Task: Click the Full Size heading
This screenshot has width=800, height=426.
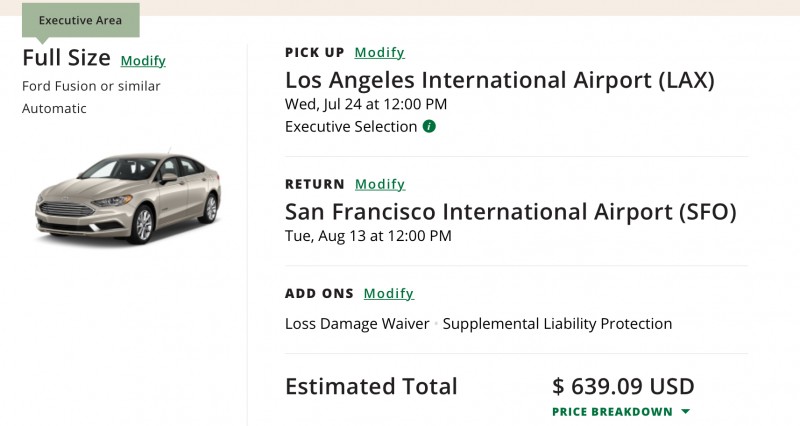Action: tap(66, 59)
